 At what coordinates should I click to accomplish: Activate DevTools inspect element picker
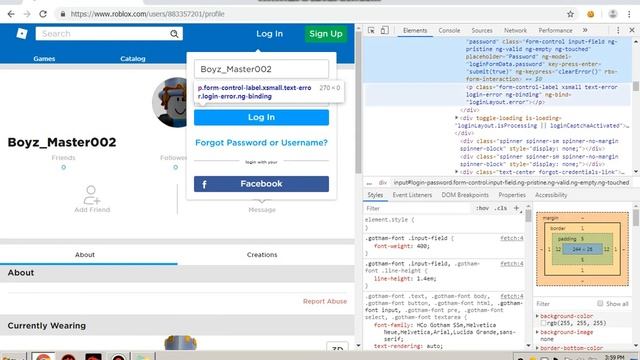[371, 30]
